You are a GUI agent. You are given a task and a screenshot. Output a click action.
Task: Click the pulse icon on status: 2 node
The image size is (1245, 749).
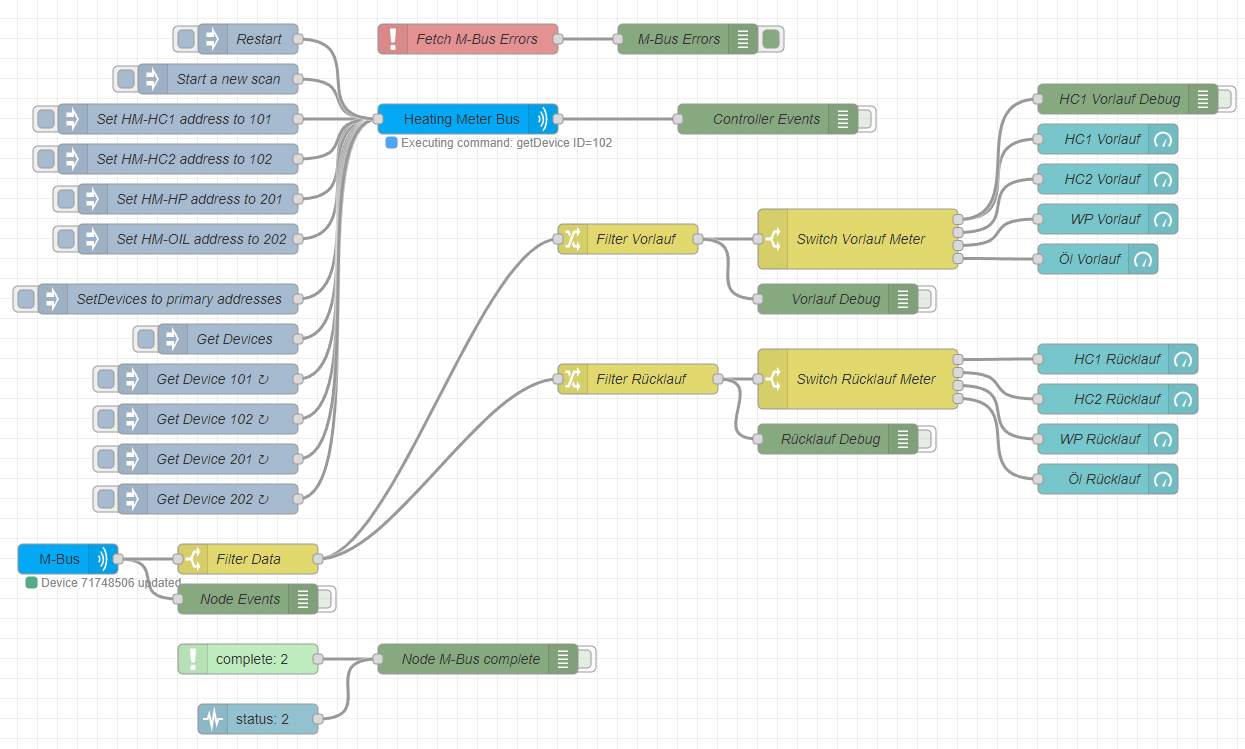click(212, 719)
